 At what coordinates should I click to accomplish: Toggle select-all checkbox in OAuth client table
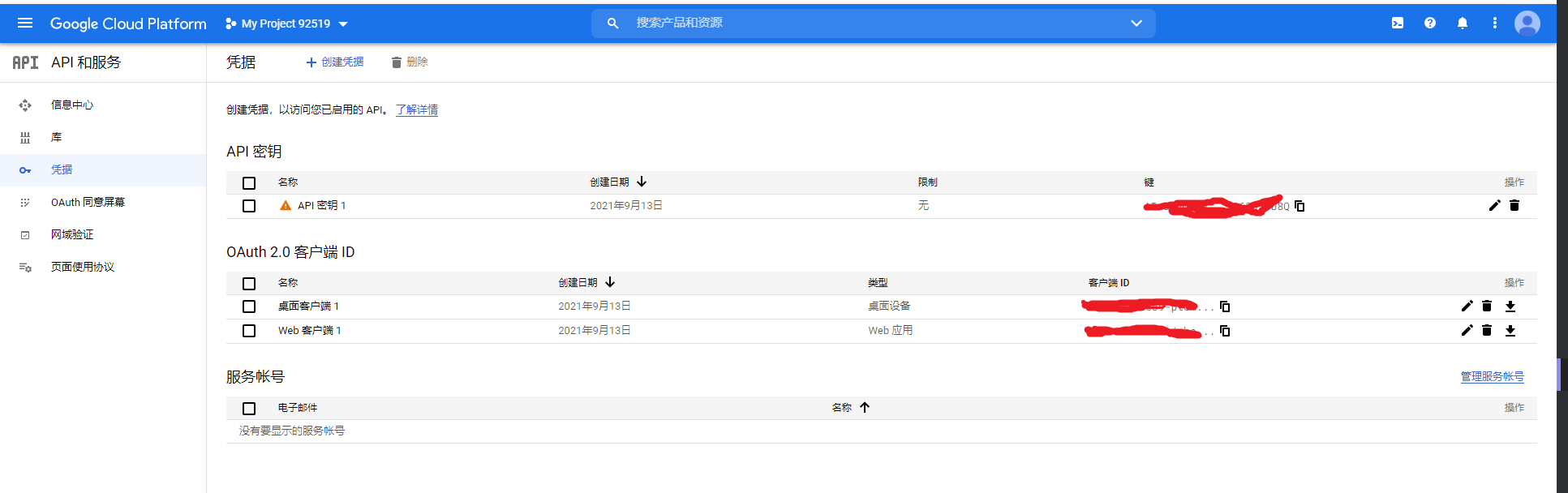[249, 284]
